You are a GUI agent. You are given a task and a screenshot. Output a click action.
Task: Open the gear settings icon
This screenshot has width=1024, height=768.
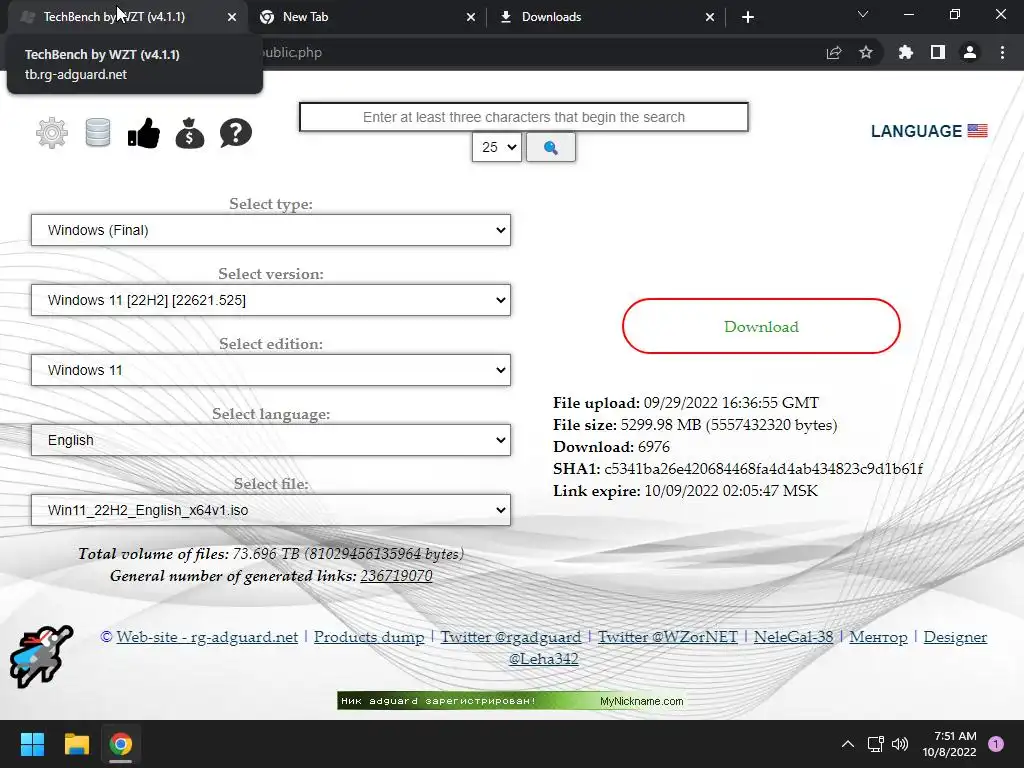[52, 133]
